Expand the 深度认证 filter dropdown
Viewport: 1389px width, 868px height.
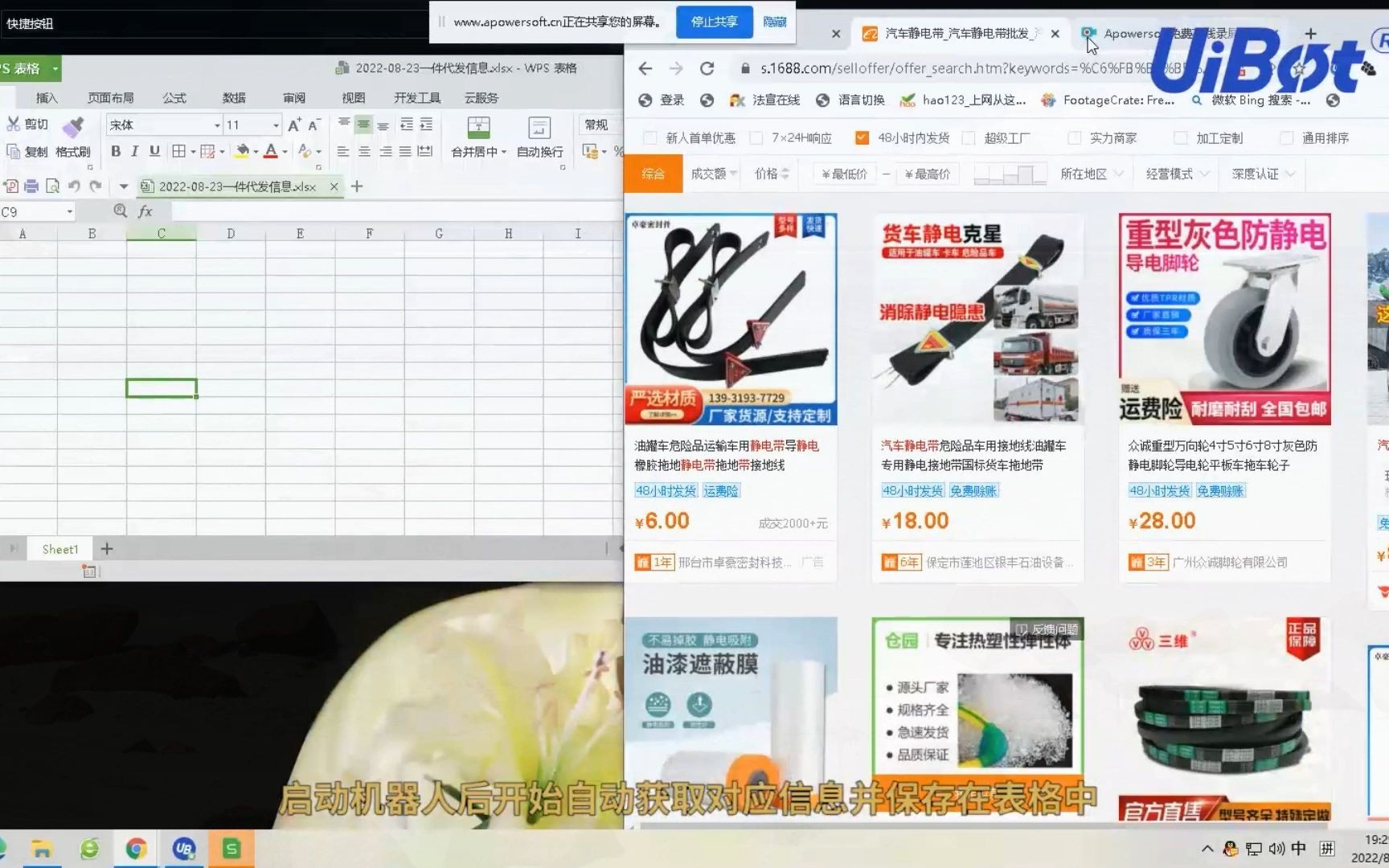(1263, 174)
